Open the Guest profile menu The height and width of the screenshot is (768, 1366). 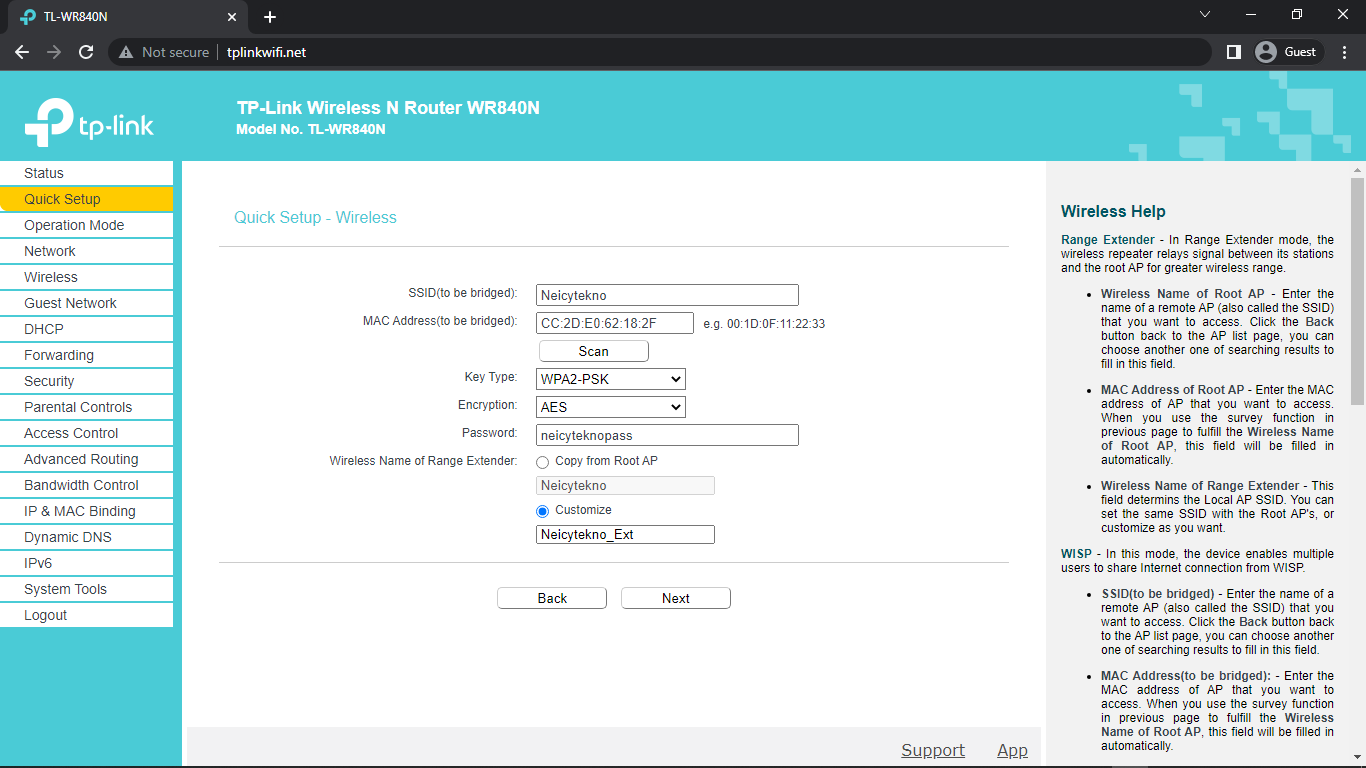[x=1288, y=52]
